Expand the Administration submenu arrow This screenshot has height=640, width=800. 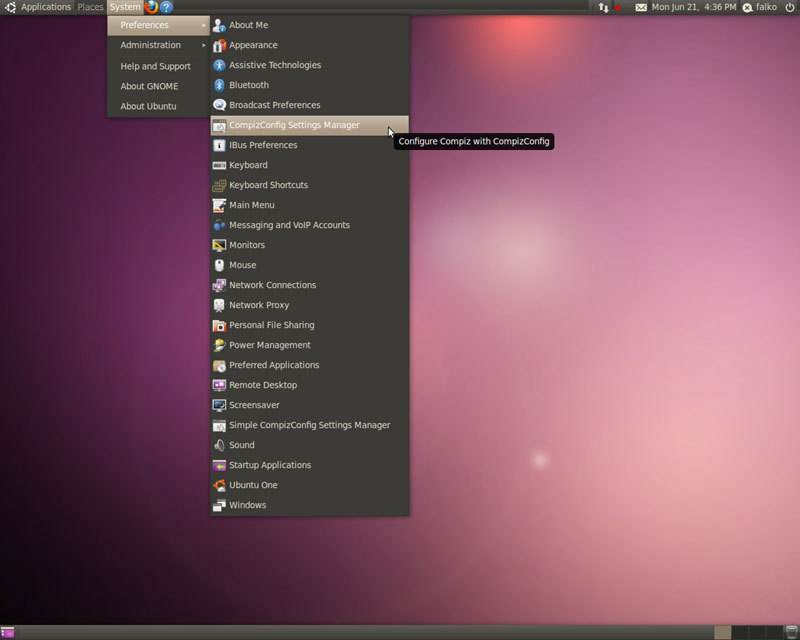click(x=204, y=45)
